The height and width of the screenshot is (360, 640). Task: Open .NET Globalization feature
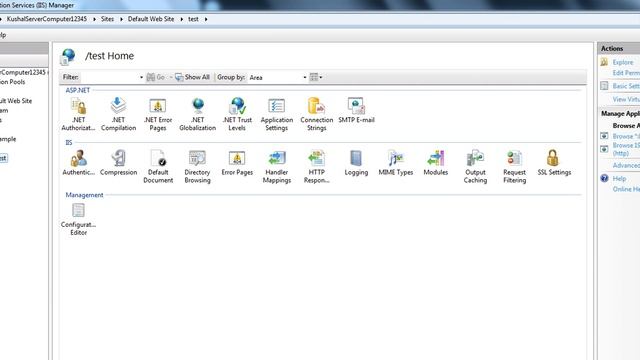point(198,114)
